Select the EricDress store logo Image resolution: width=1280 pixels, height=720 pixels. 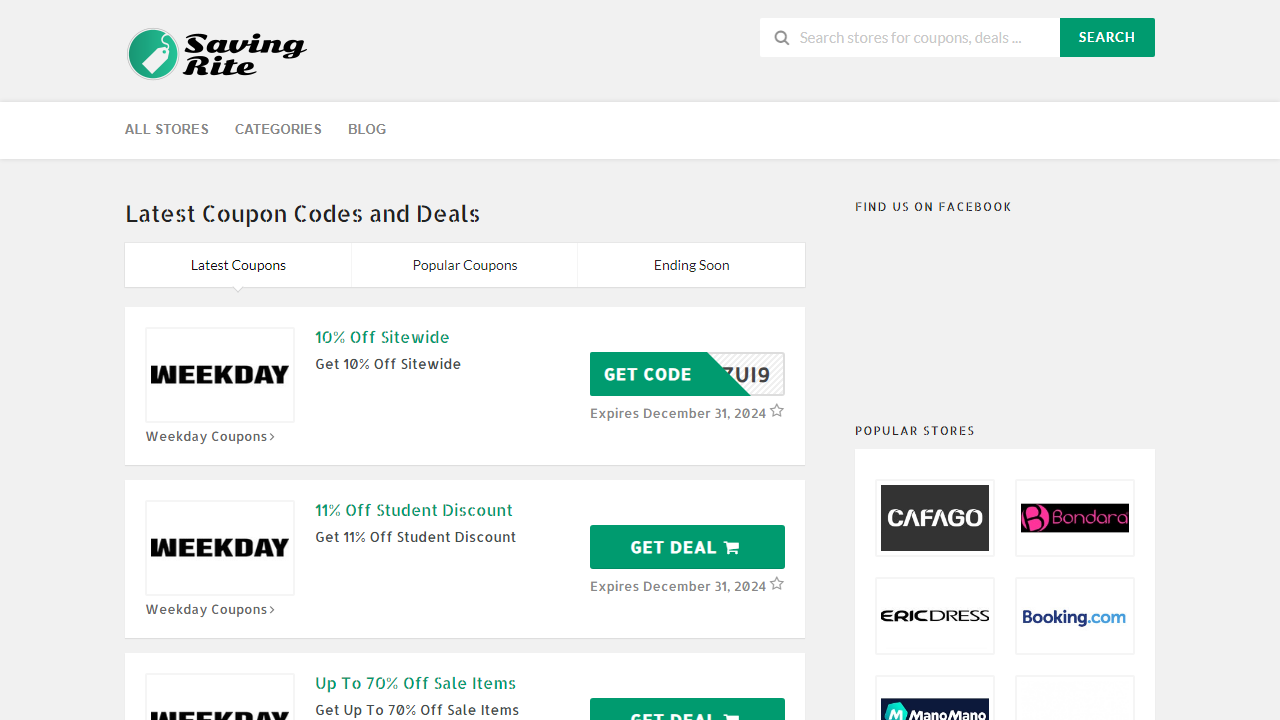coord(934,616)
